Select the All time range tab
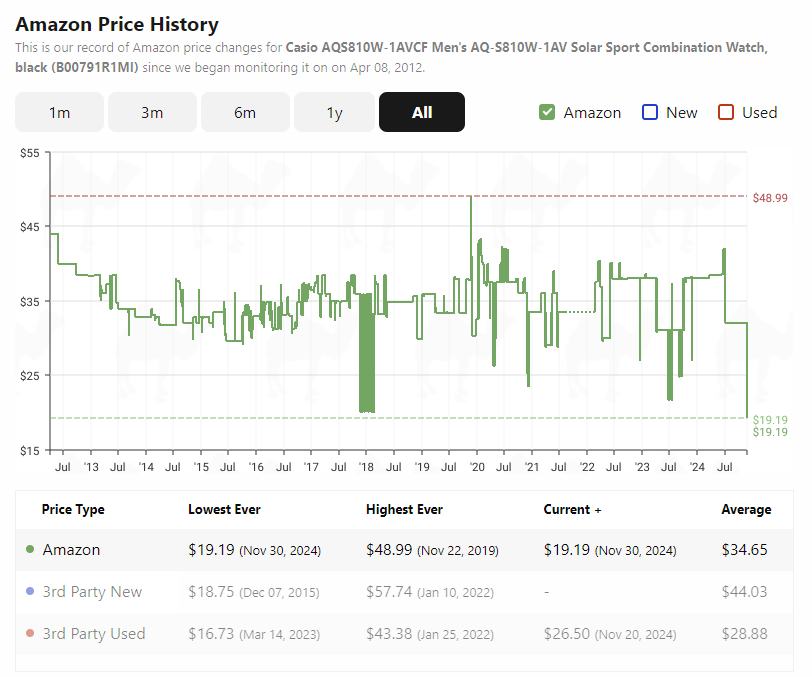 point(422,112)
